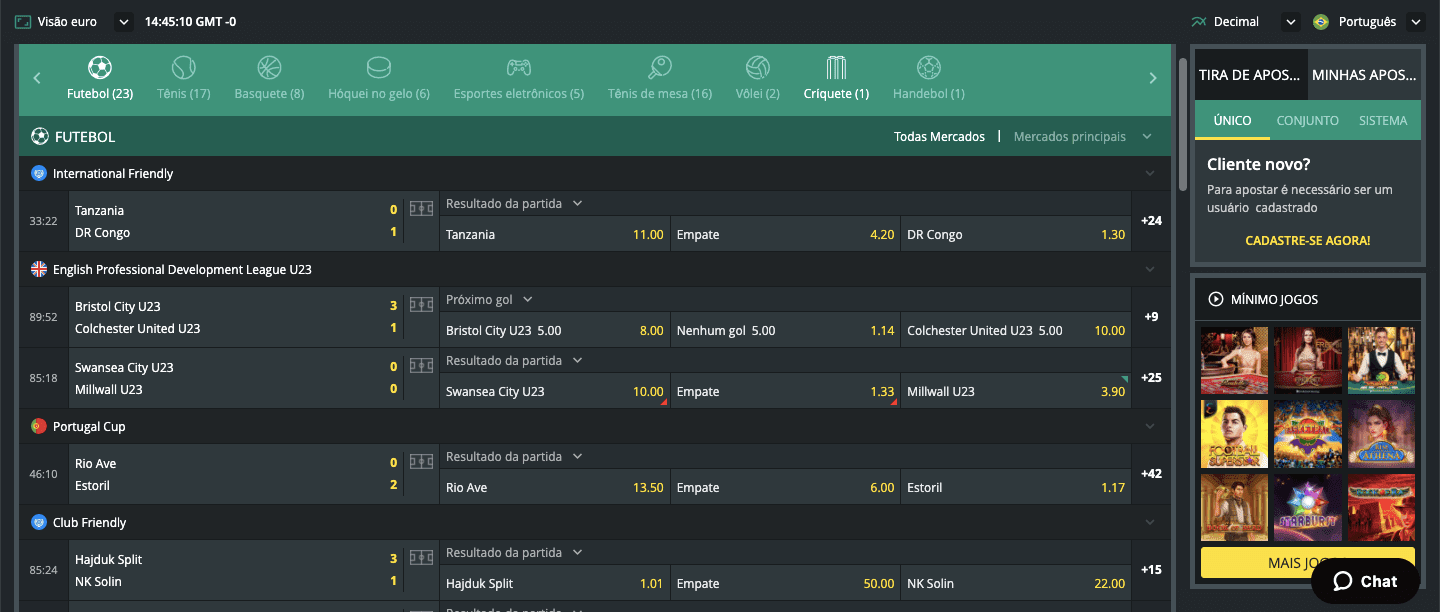
Task: Bet on Empate at 6.00 for Rio Ave
Action: 785,487
